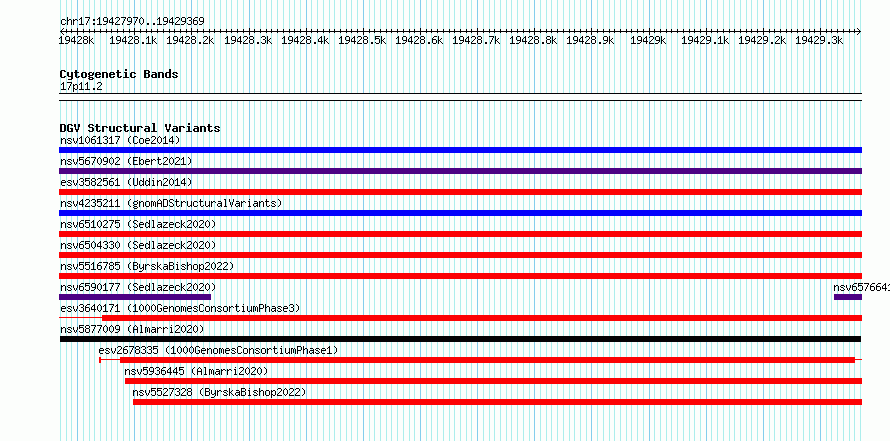This screenshot has height=441, width=890.
Task: Click the ruler's right arrowhead
Action: [x=859, y=31]
